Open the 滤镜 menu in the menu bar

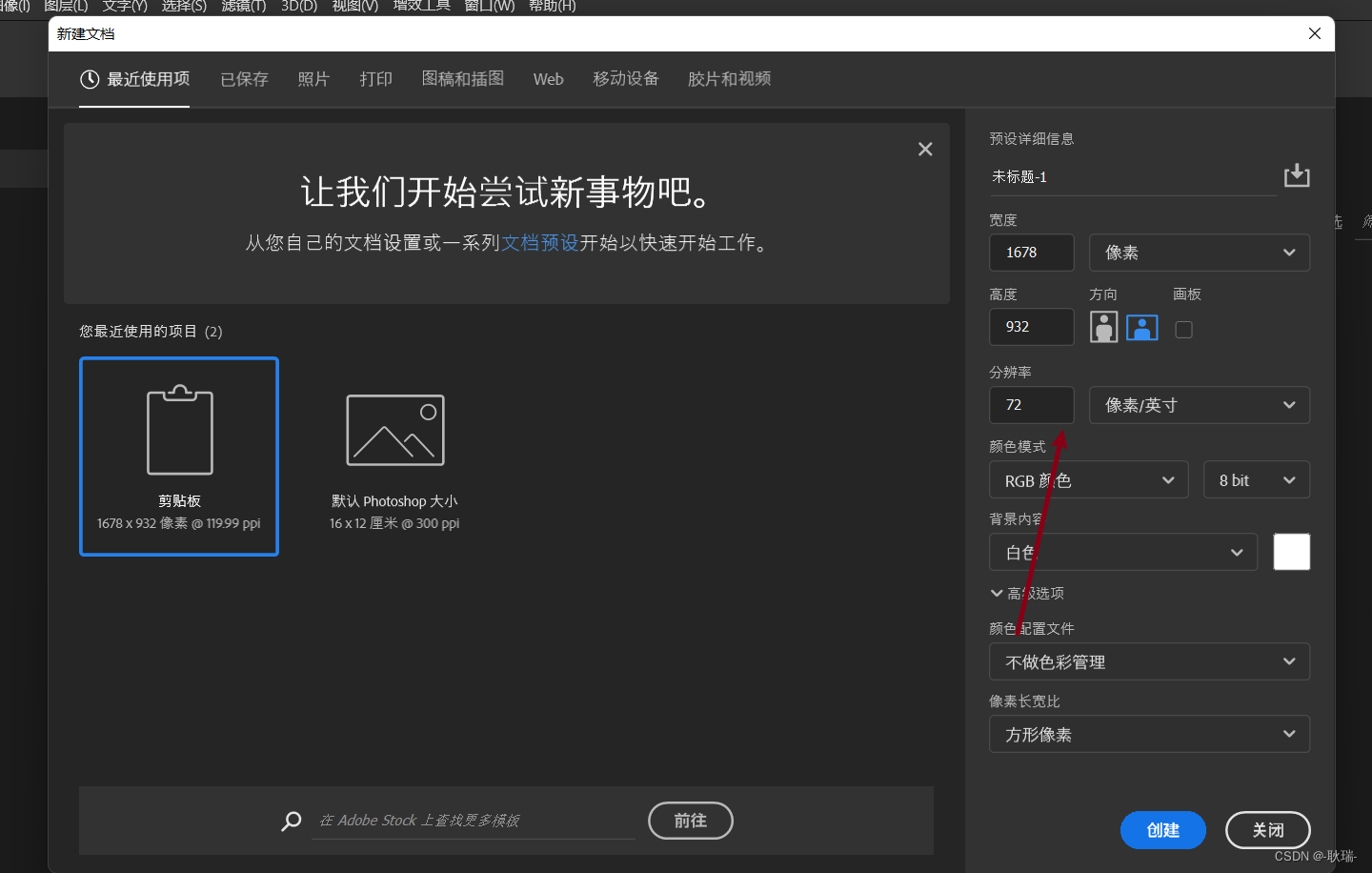[x=243, y=7]
